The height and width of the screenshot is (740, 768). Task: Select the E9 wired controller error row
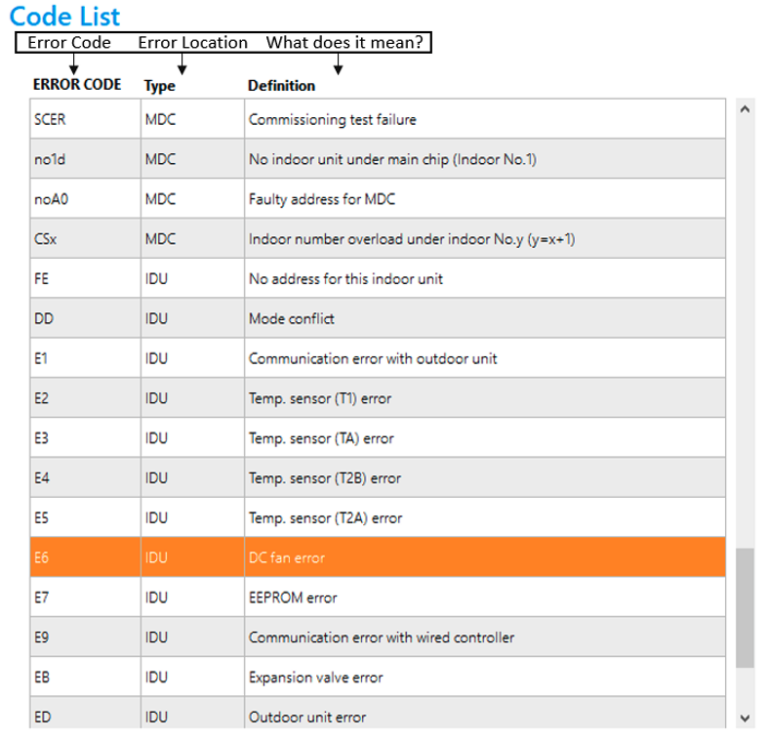coord(378,637)
